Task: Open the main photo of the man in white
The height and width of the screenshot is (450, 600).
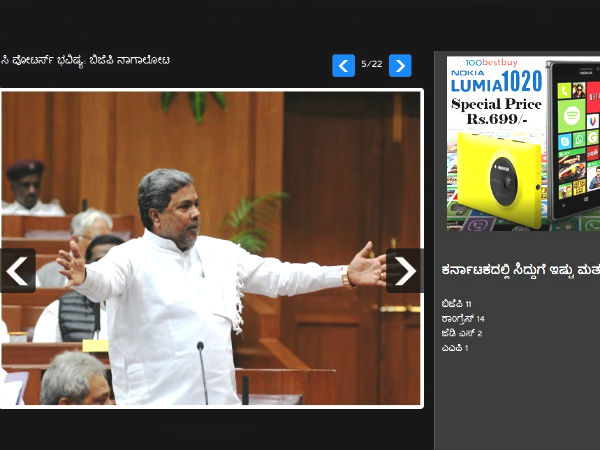Action: click(x=211, y=248)
